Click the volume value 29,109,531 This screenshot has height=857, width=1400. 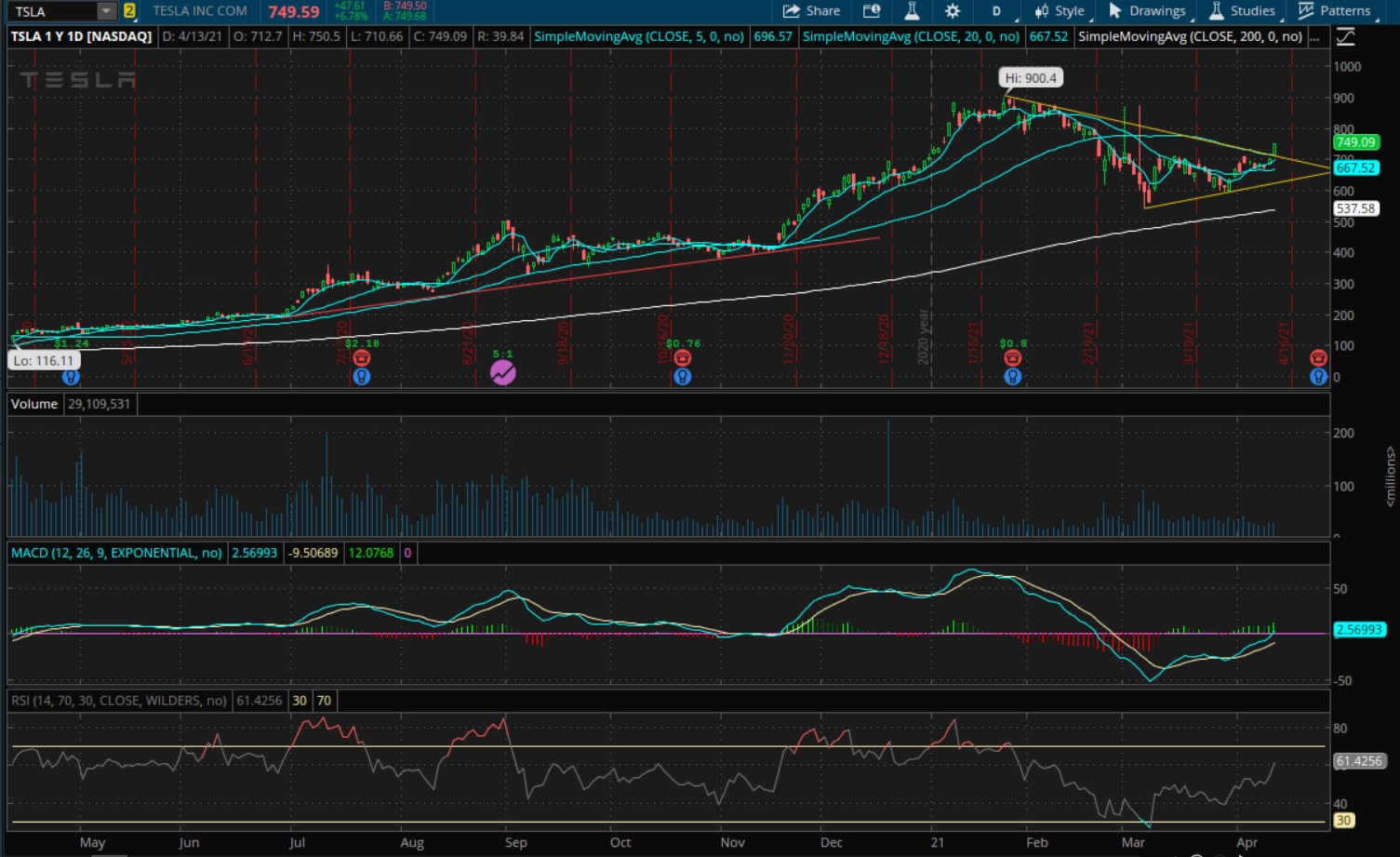(x=100, y=404)
